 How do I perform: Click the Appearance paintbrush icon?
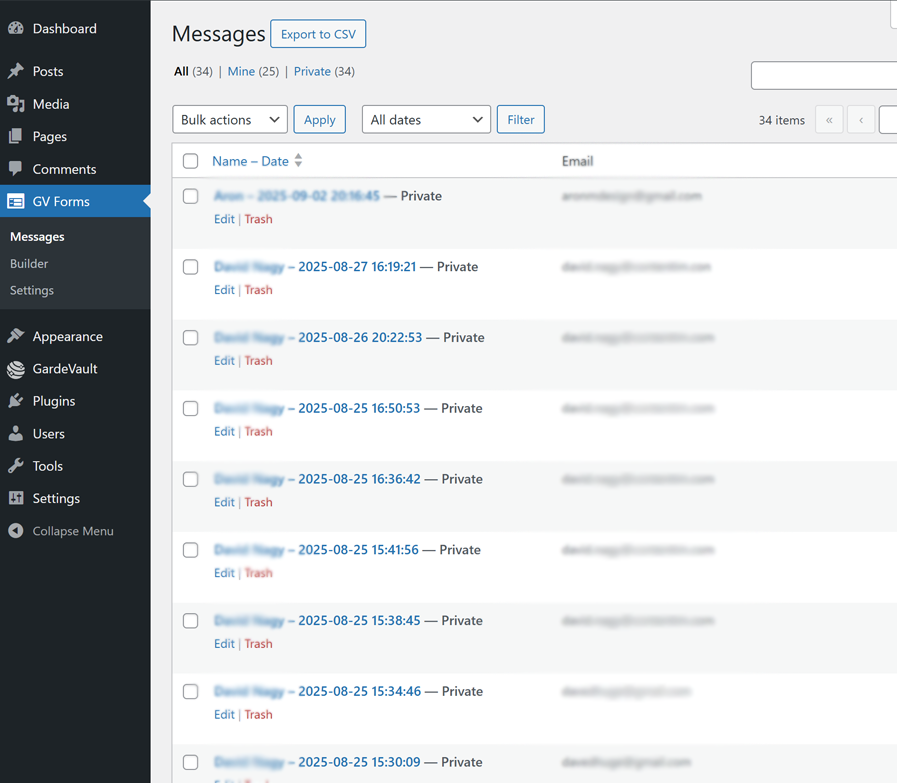pyautogui.click(x=16, y=336)
